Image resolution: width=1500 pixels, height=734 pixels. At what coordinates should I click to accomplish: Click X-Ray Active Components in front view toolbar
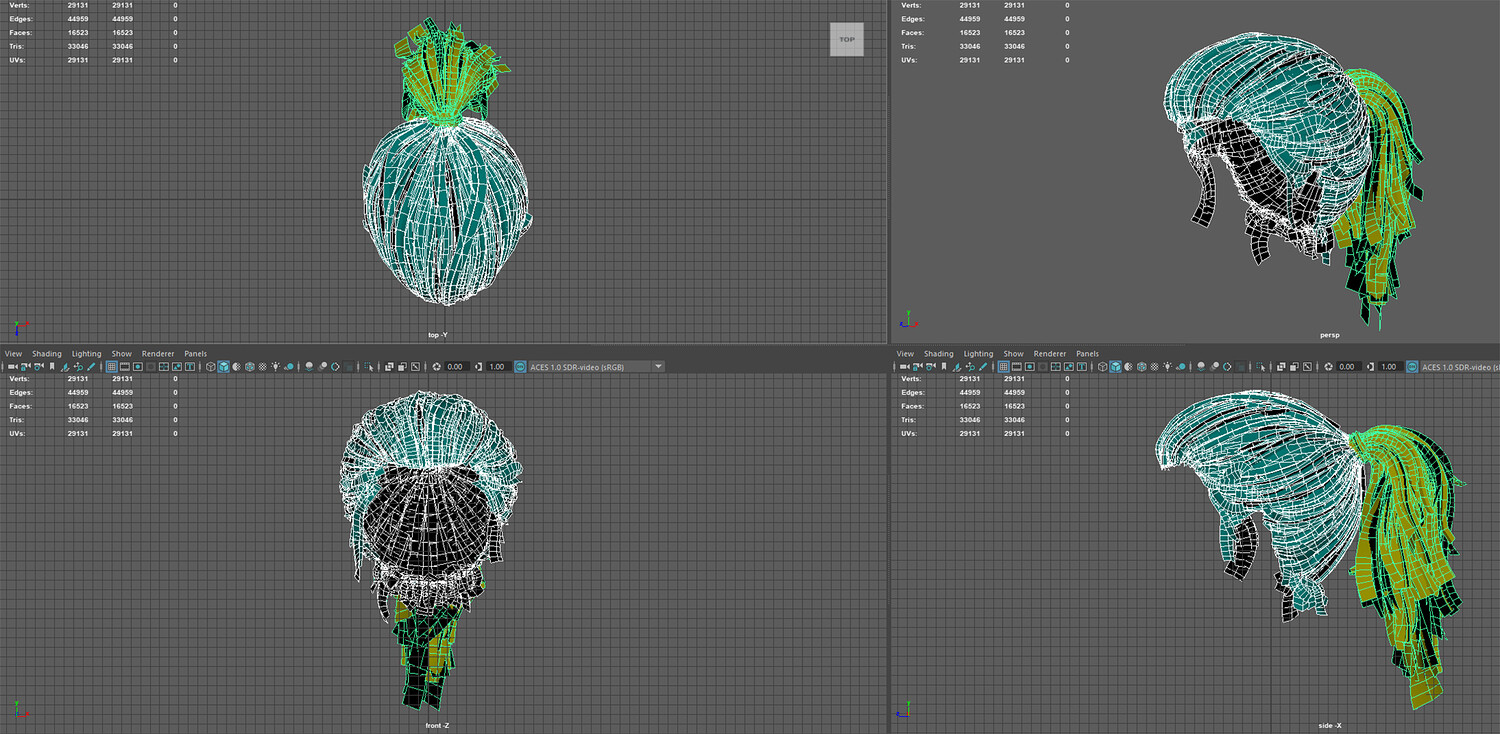click(x=402, y=367)
